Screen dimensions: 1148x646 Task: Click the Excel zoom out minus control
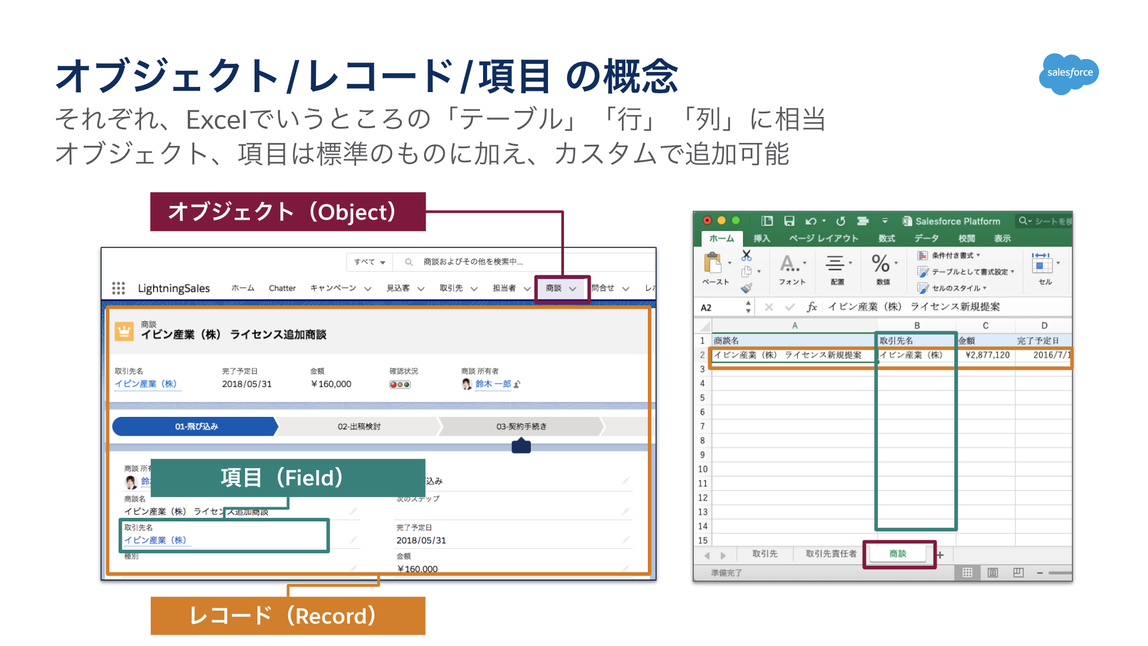pyautogui.click(x=1040, y=573)
